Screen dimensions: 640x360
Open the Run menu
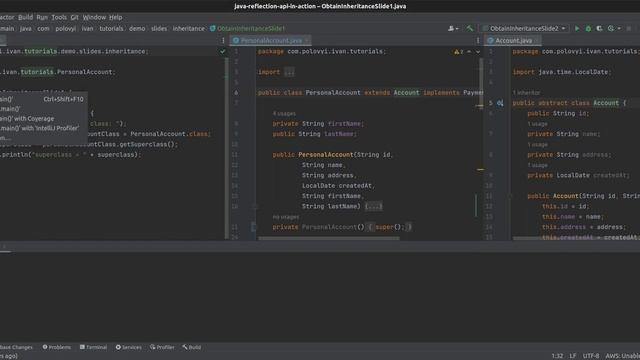click(x=42, y=17)
